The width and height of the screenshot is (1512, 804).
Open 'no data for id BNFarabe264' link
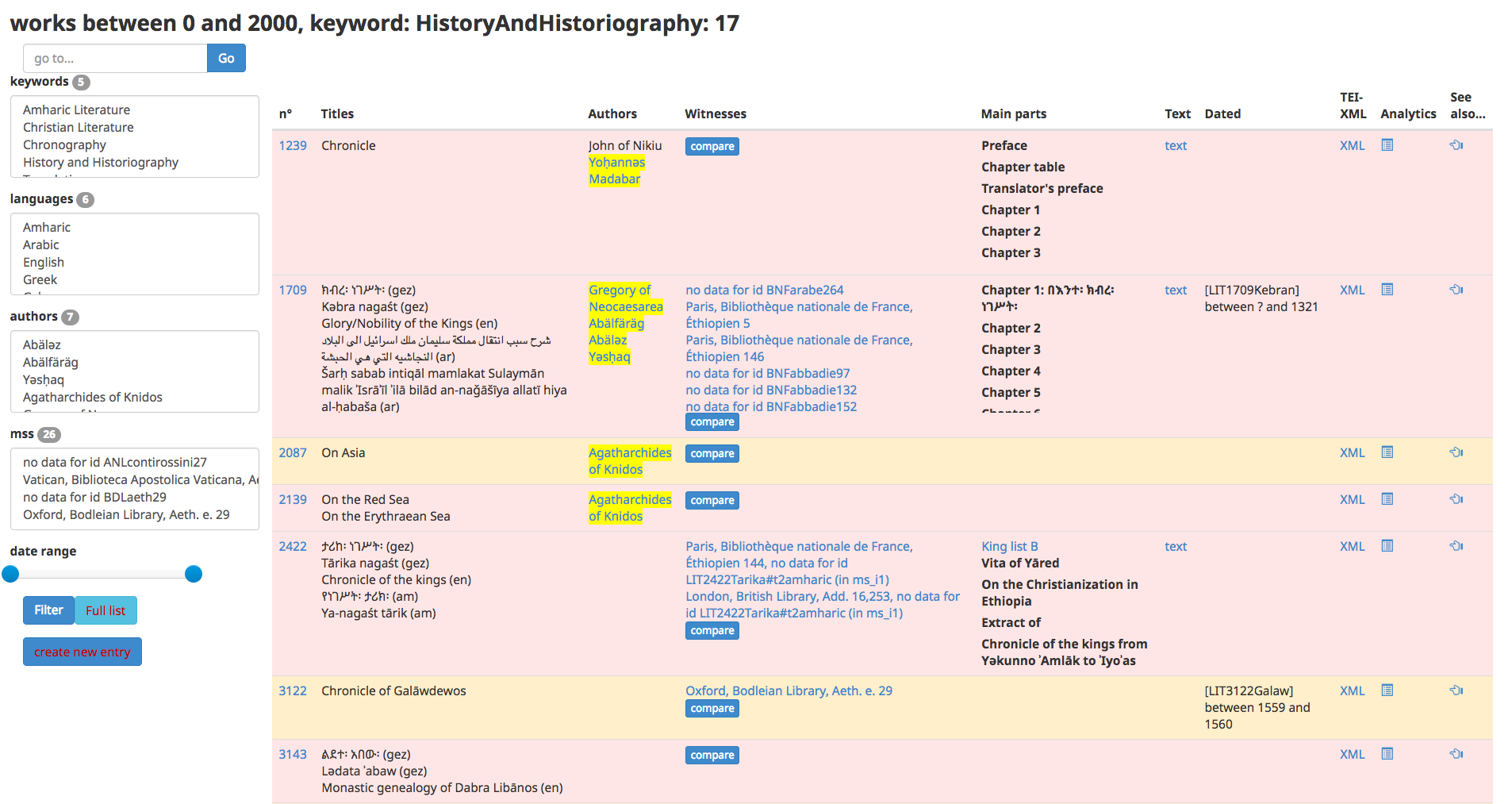click(x=765, y=290)
